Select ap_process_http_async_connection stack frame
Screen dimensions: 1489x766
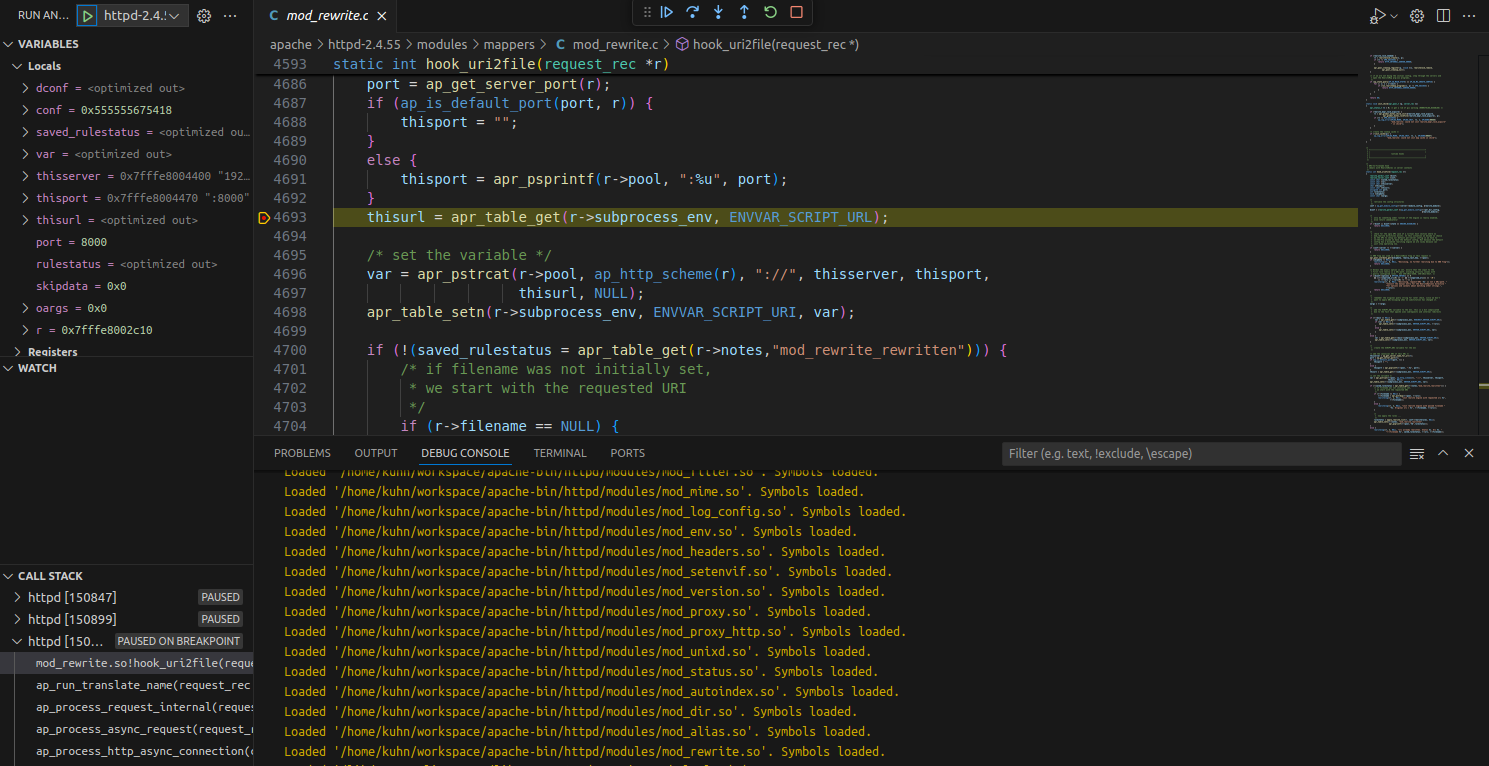pos(127,751)
